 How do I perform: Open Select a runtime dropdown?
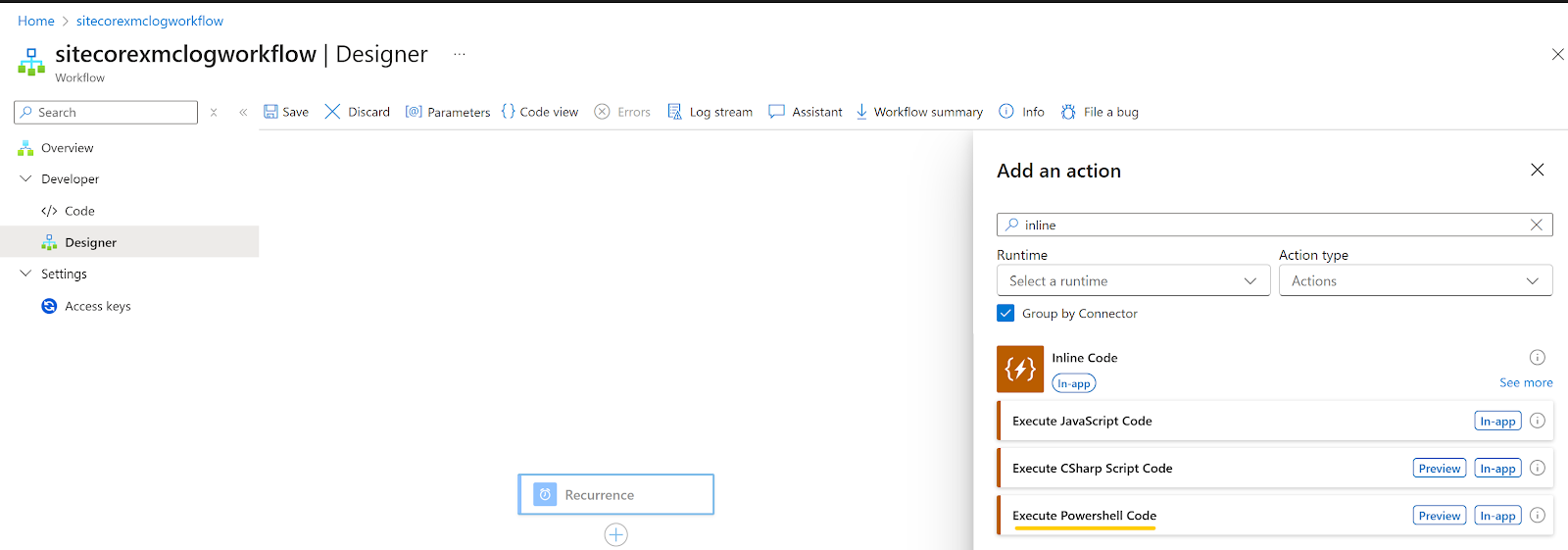tap(1133, 280)
